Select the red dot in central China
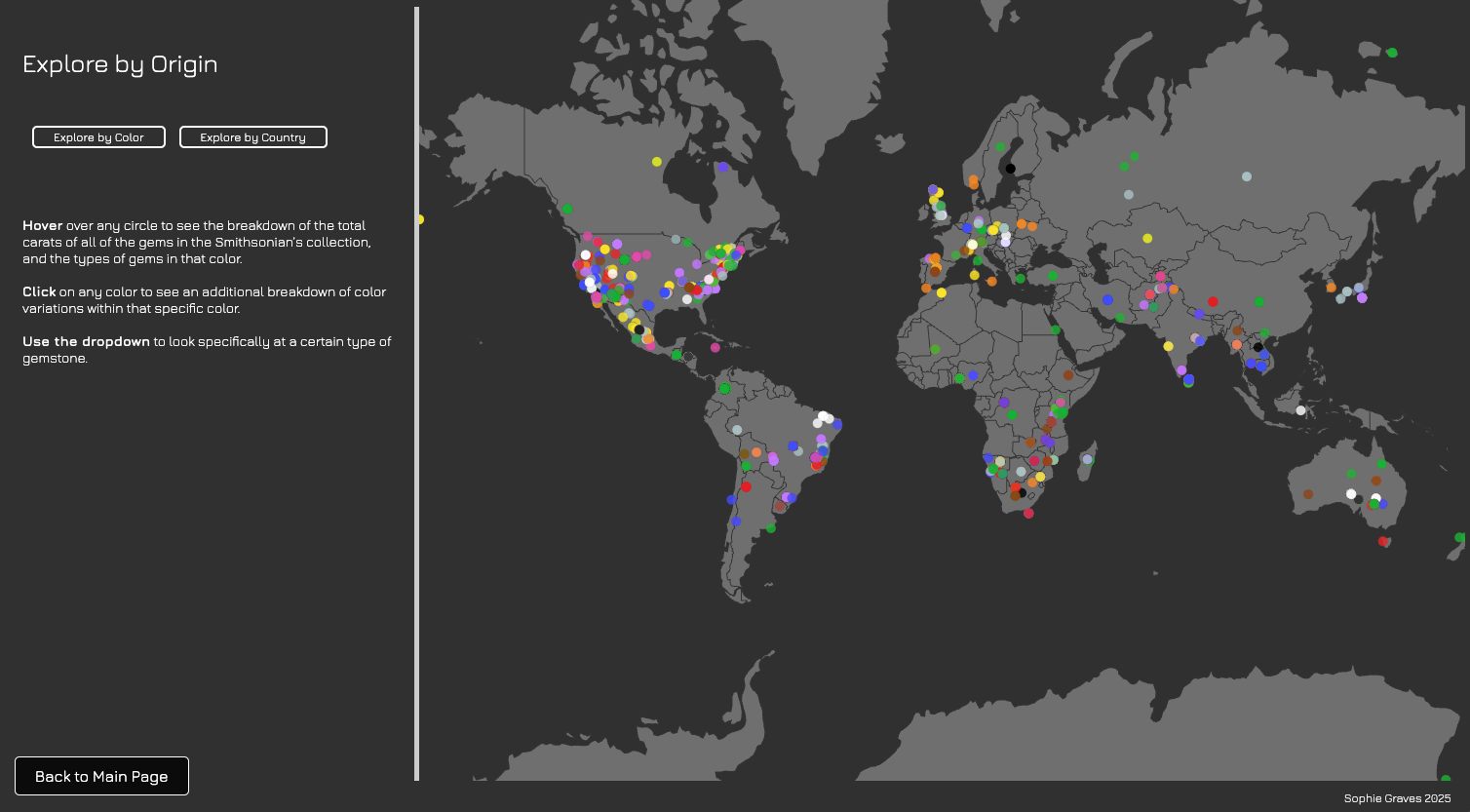The height and width of the screenshot is (812, 1470). pos(1213,302)
